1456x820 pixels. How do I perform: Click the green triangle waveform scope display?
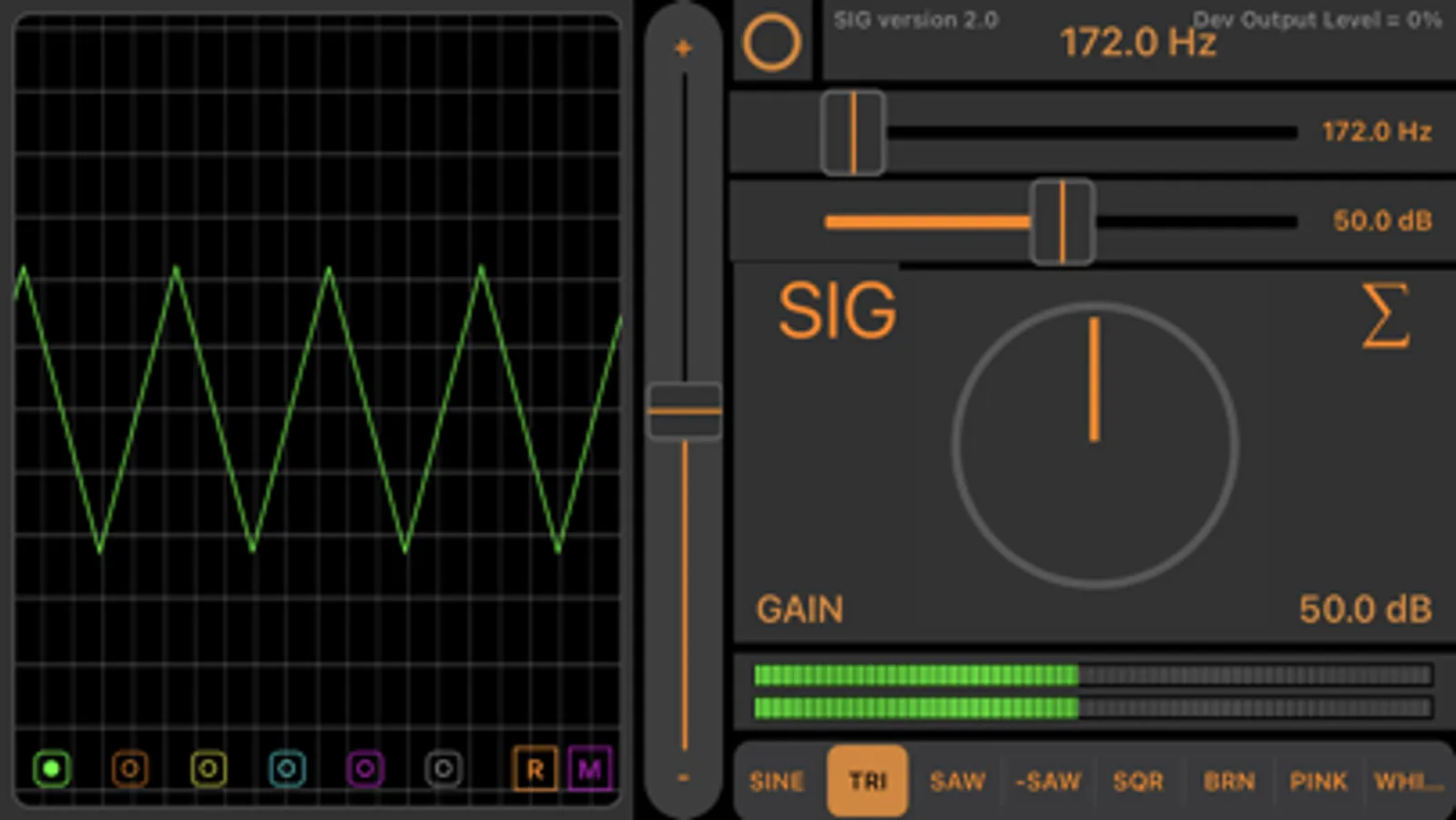(318, 410)
